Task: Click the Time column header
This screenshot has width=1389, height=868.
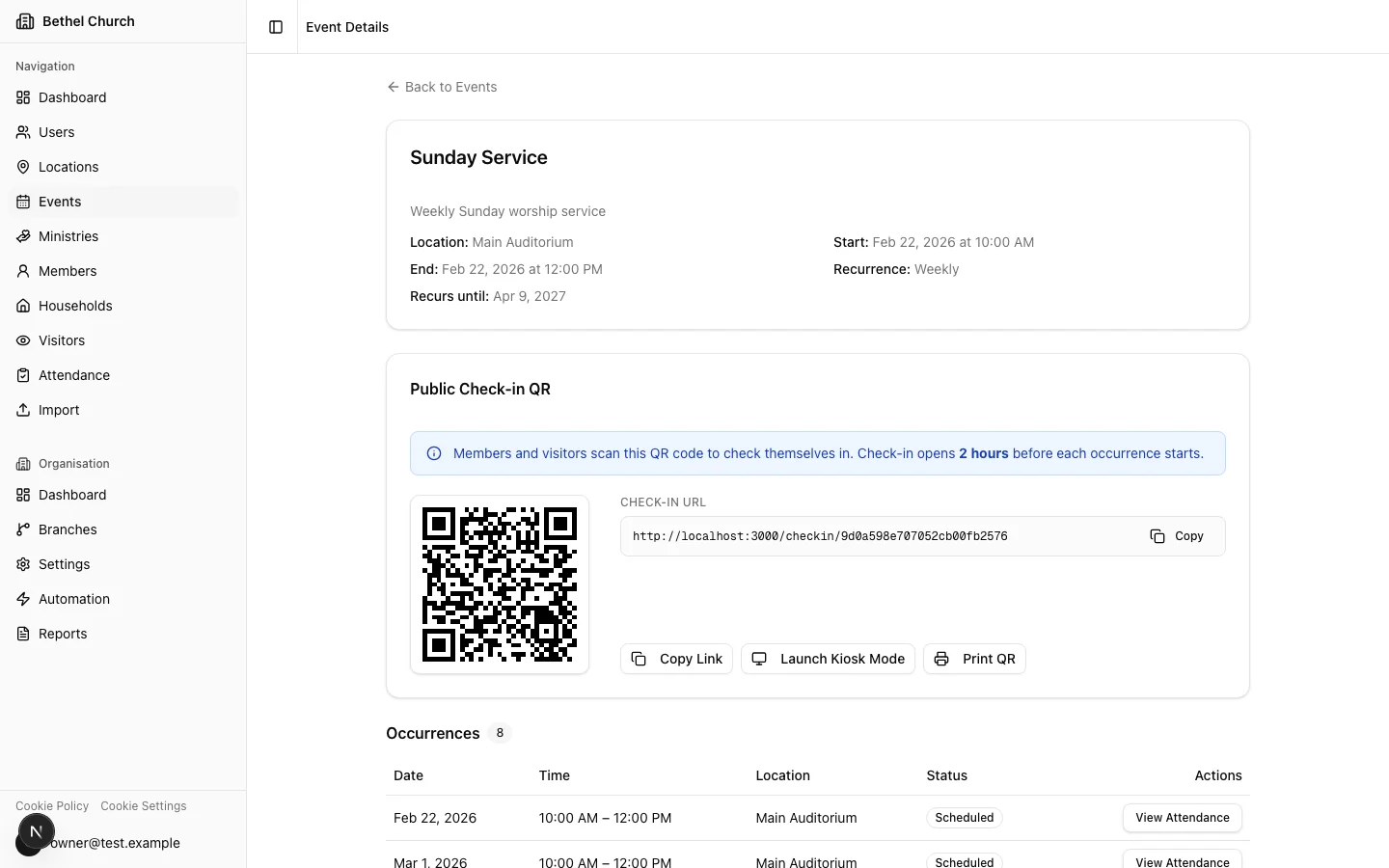Action: [x=554, y=775]
